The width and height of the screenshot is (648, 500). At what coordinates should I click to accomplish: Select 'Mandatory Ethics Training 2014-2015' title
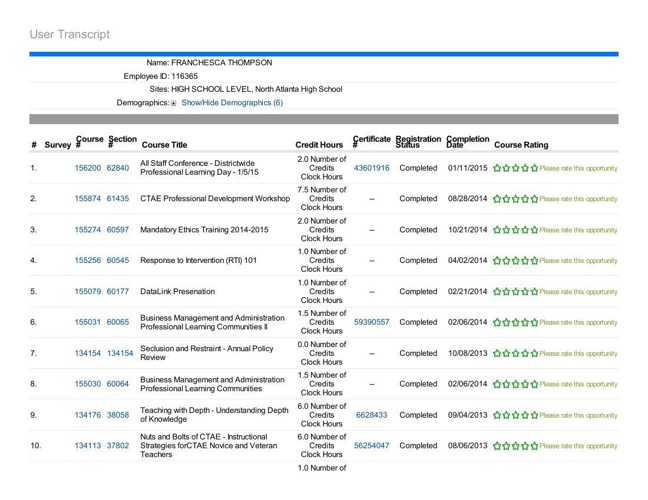click(x=204, y=229)
